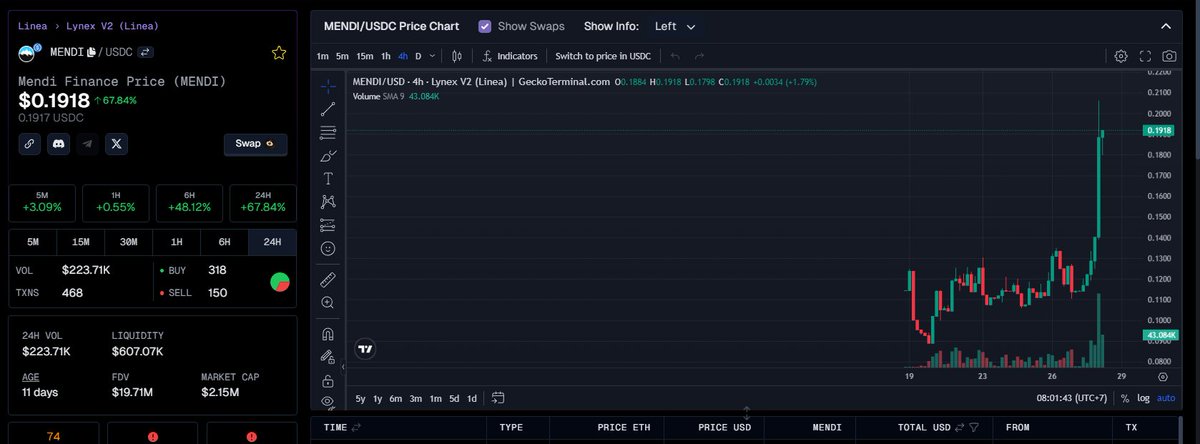Uncheck the Show Swaps checkbox
Viewport: 1200px width, 444px height.
coord(485,26)
